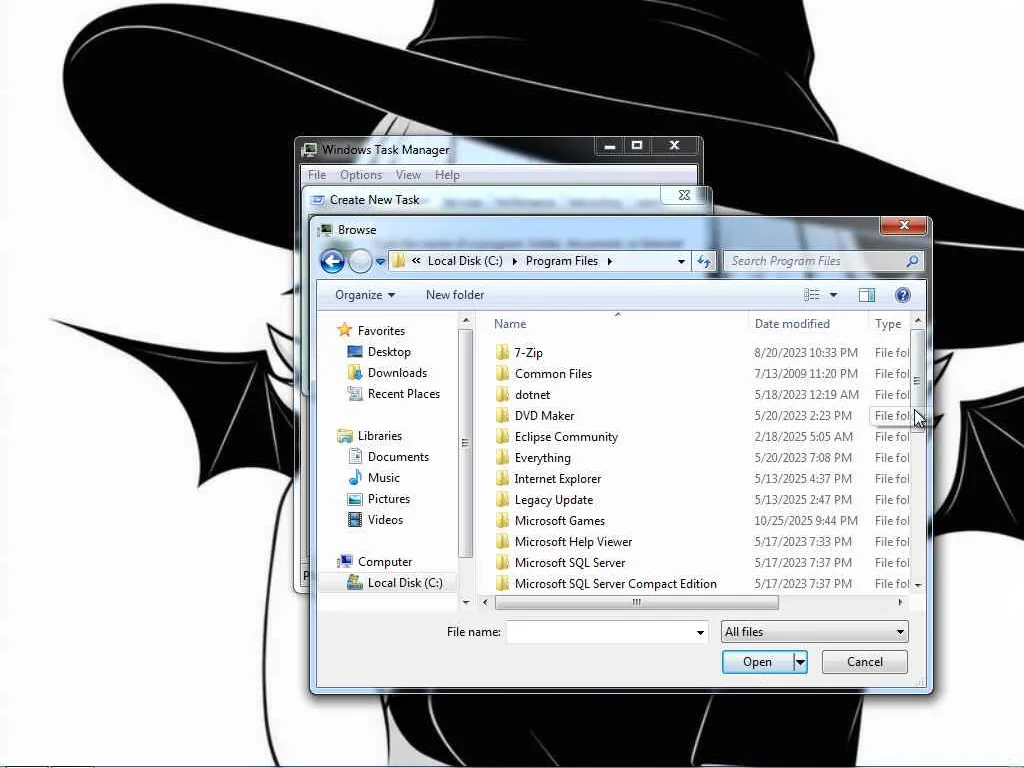Open View menu in Task Manager
The height and width of the screenshot is (768, 1024).
point(408,175)
